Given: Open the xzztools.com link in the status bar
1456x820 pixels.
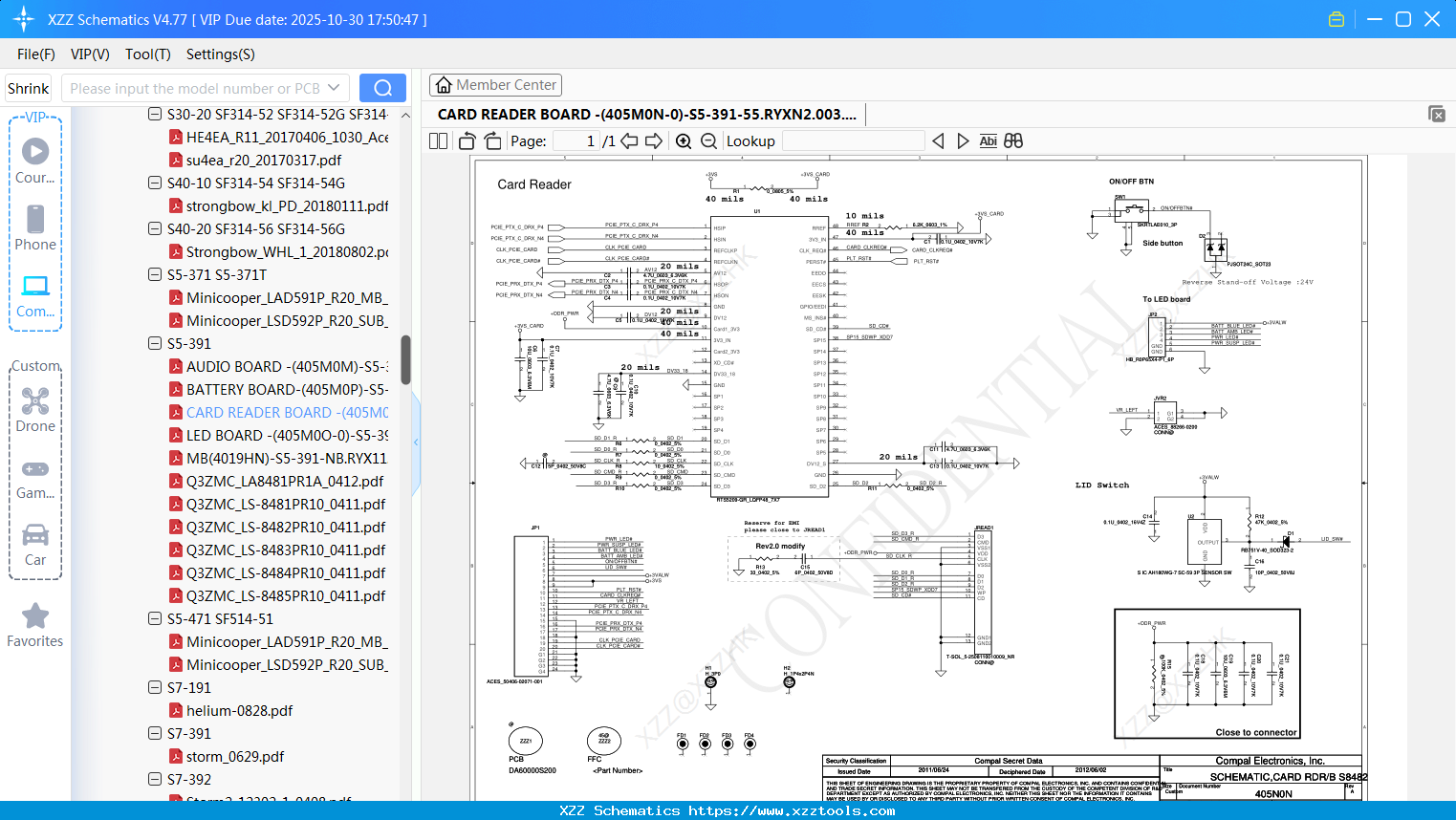Looking at the screenshot, I should pos(792,810).
